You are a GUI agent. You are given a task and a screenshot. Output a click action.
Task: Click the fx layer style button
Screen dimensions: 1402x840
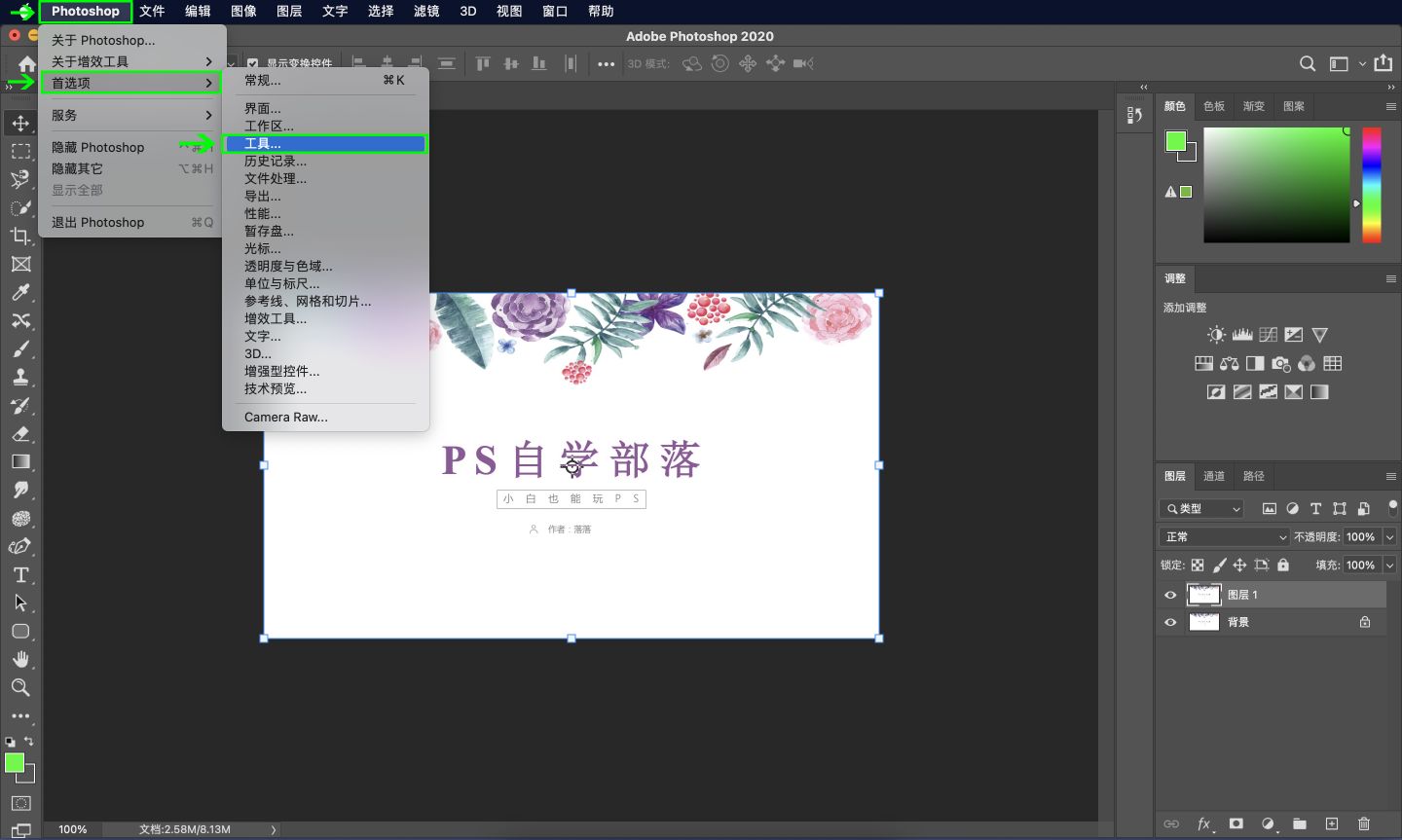[1203, 823]
